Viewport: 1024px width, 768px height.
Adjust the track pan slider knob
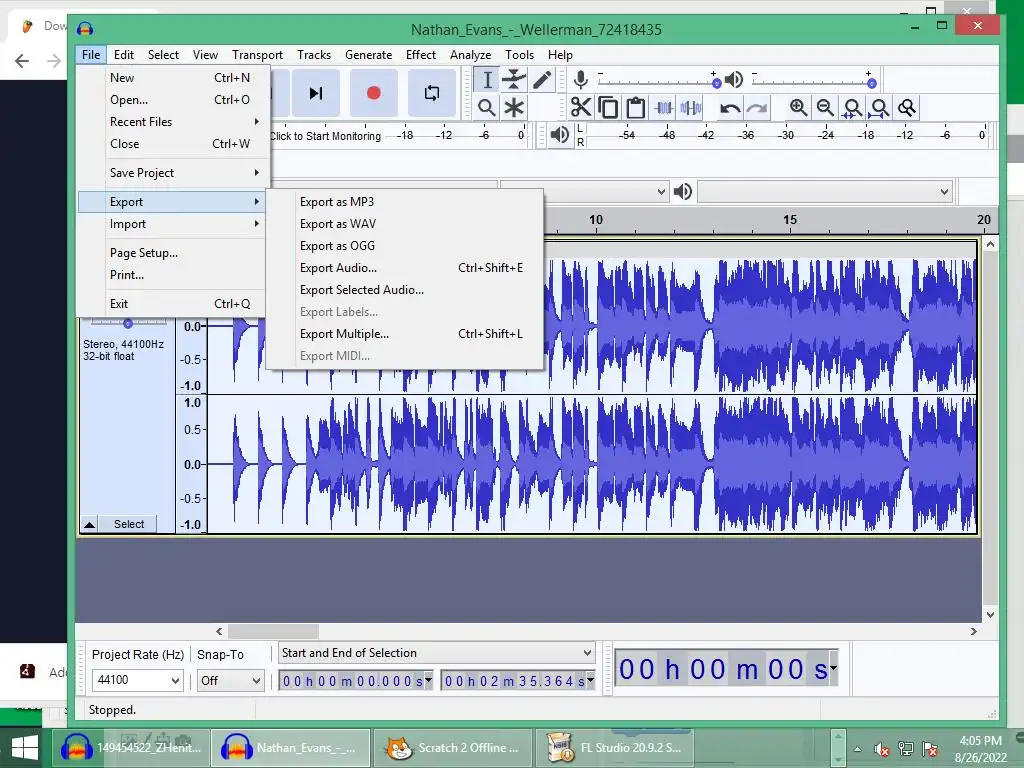[x=128, y=323]
